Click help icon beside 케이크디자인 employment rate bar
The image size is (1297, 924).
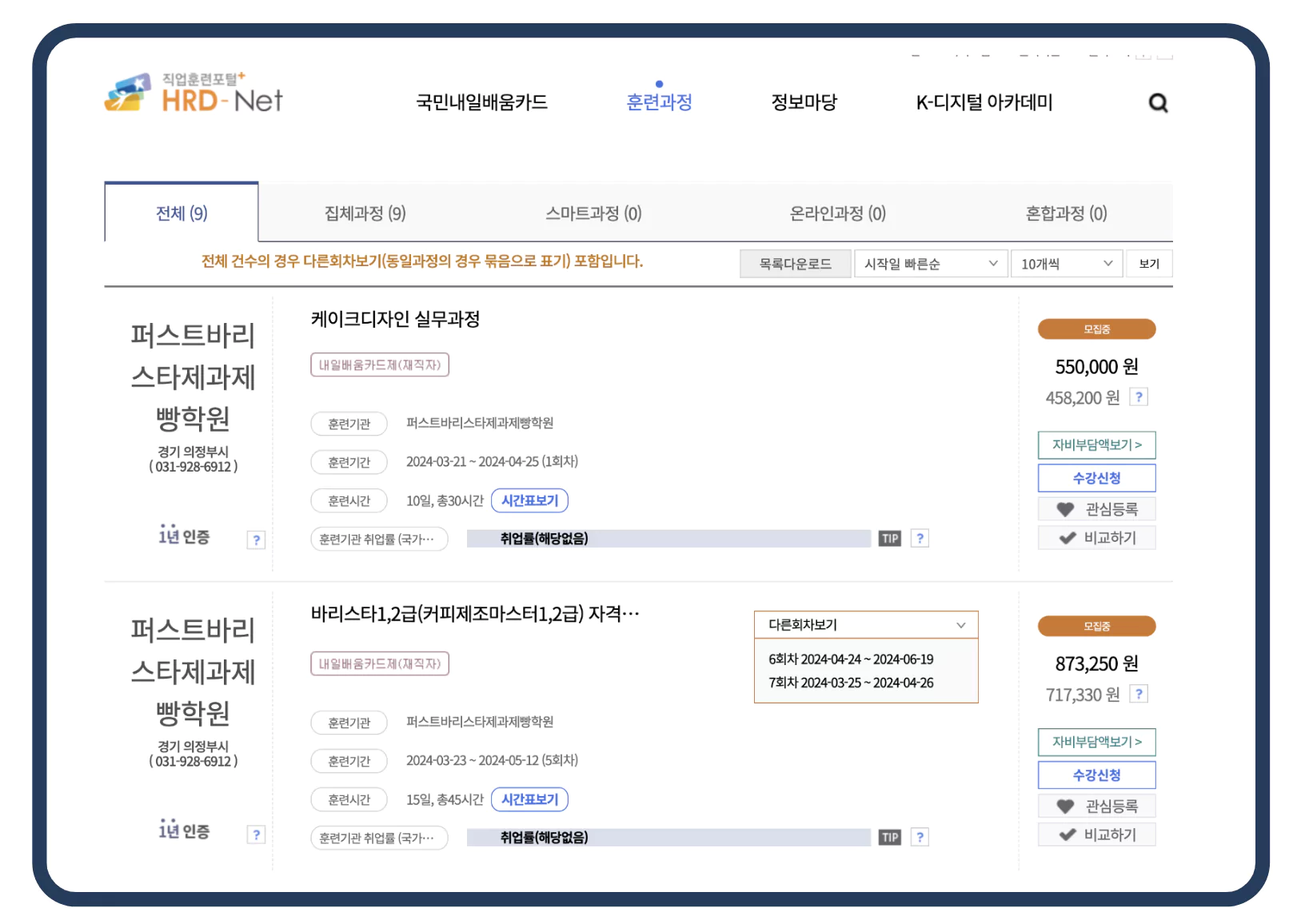(920, 539)
